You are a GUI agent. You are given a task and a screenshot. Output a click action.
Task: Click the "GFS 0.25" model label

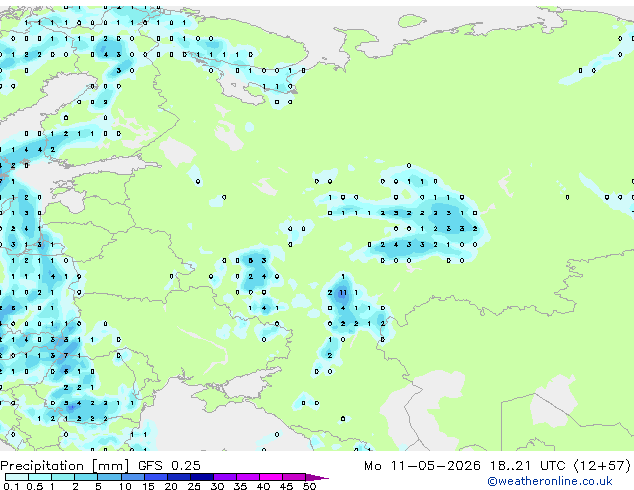(169, 466)
